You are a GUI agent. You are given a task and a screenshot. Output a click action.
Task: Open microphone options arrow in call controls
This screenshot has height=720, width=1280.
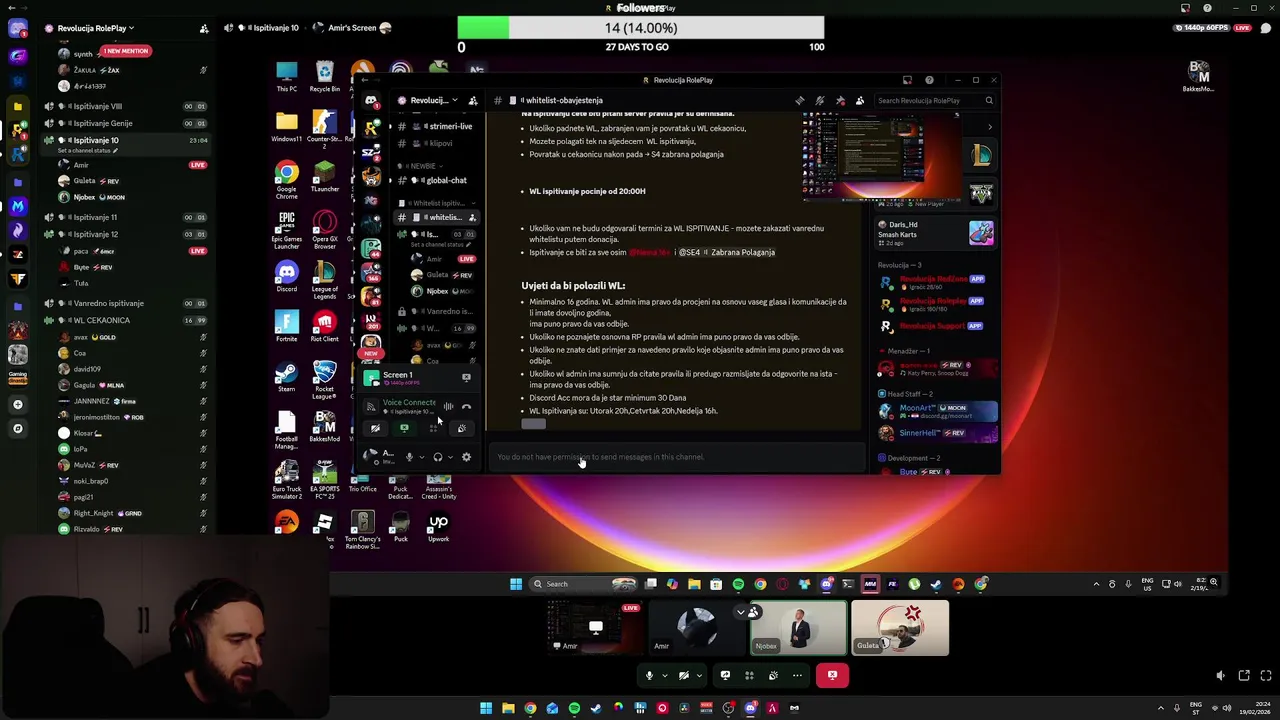(x=664, y=676)
